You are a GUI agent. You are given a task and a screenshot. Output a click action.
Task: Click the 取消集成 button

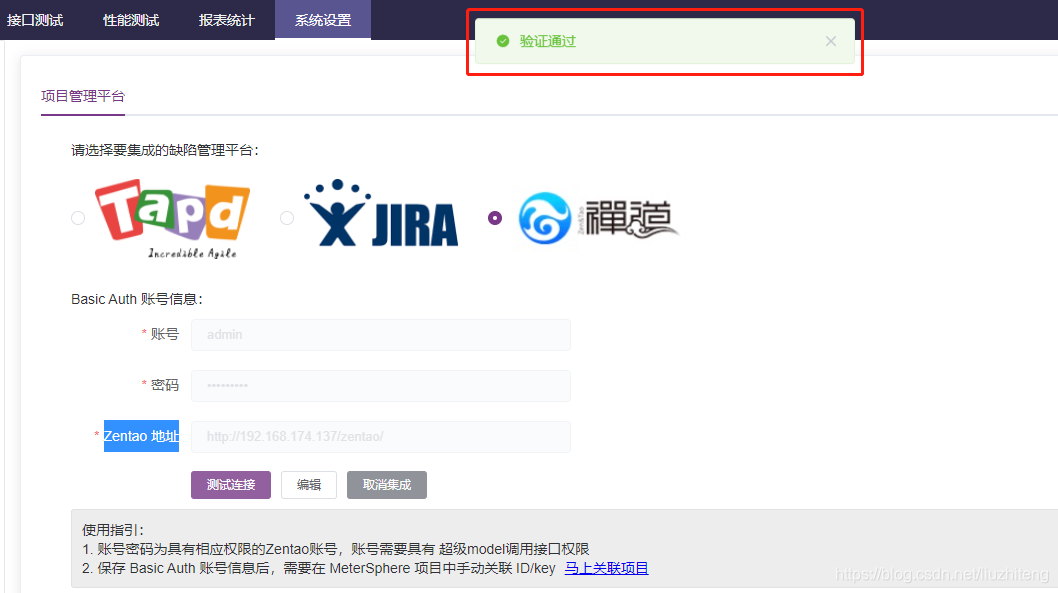pyautogui.click(x=387, y=485)
